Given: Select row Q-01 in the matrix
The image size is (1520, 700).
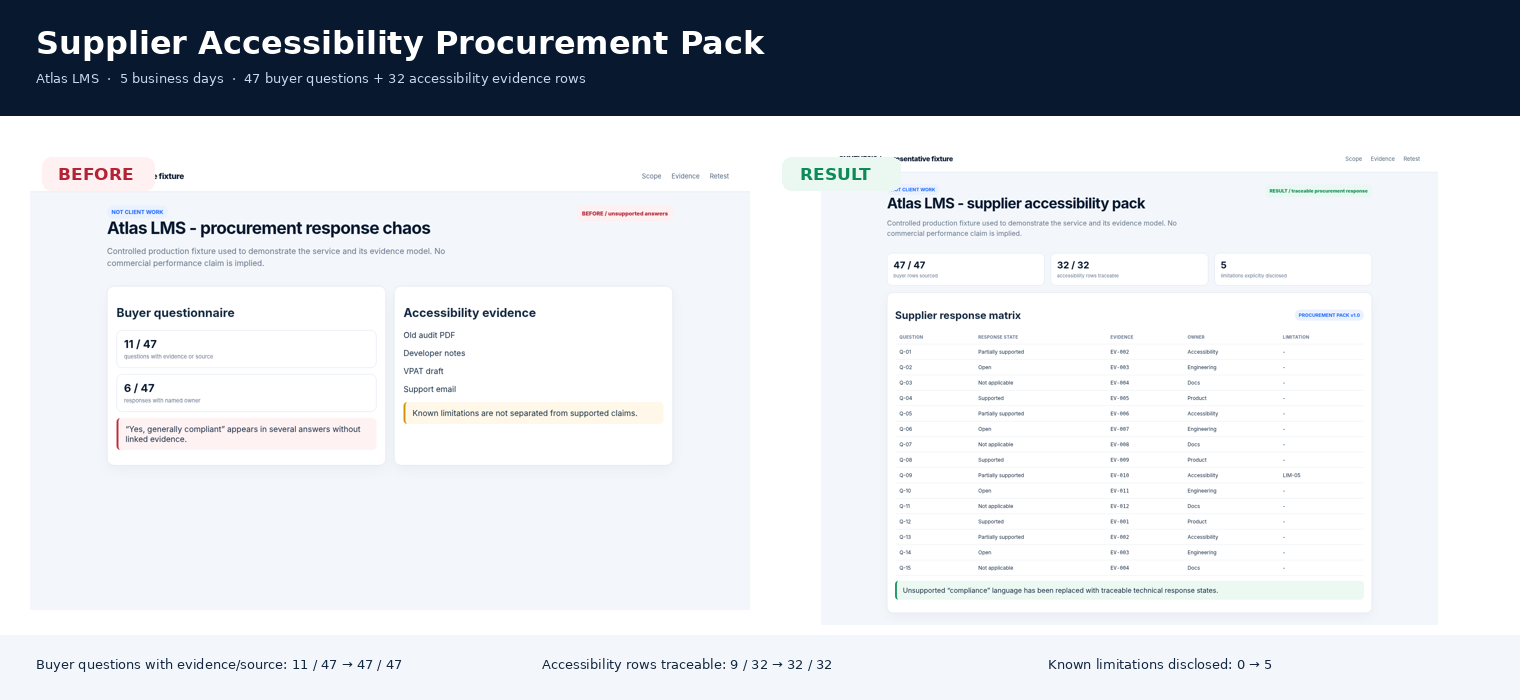Looking at the screenshot, I should pos(1129,352).
